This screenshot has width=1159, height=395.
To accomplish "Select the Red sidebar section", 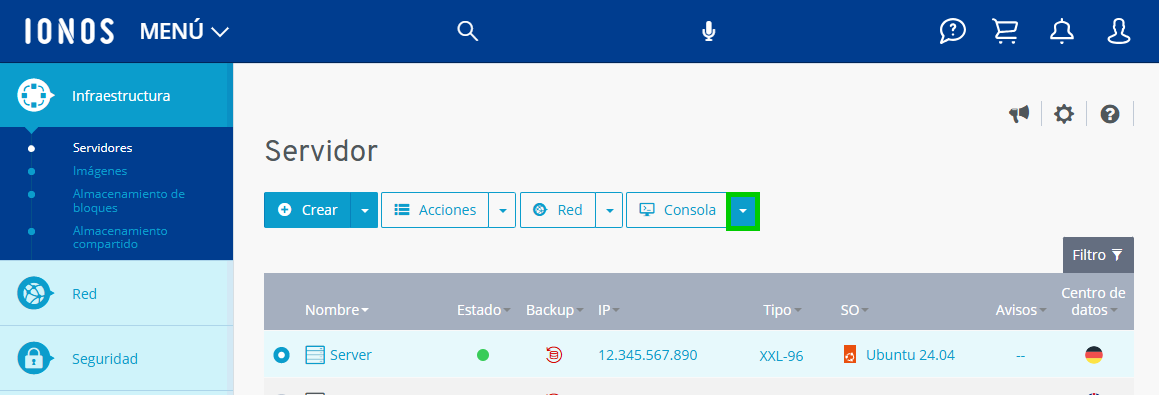I will [116, 293].
